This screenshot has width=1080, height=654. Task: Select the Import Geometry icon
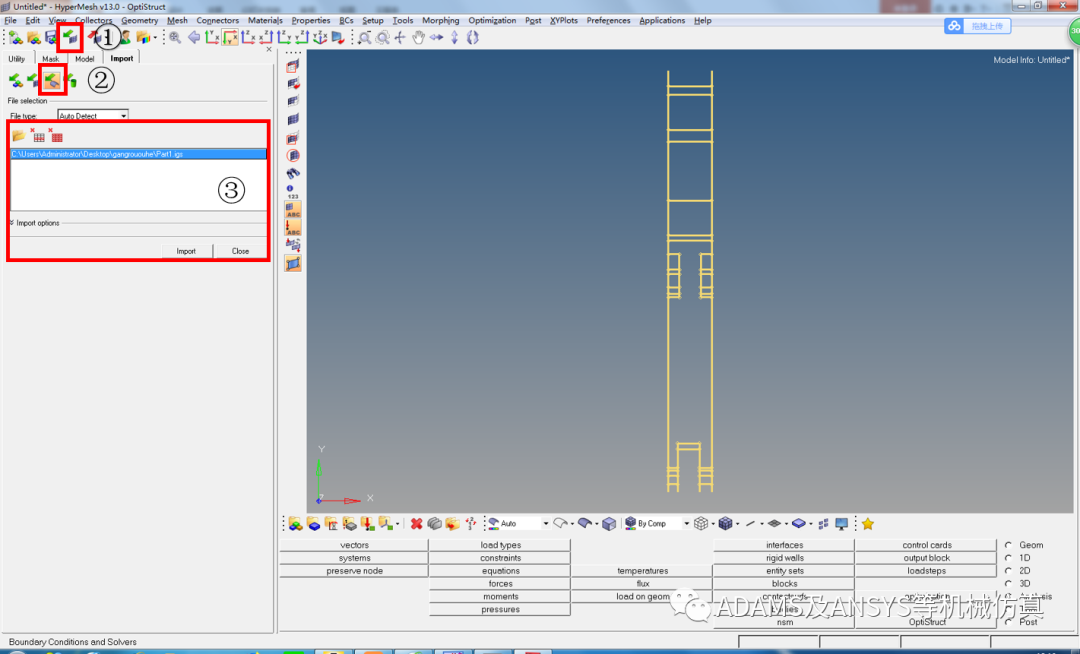click(52, 80)
